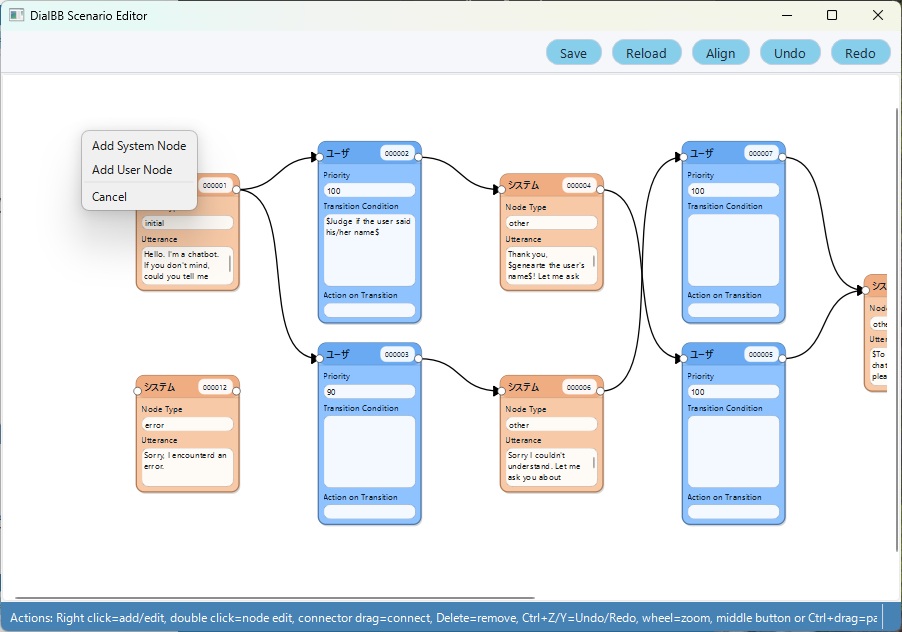Click the Priority field of node 000002
Image resolution: width=902 pixels, height=632 pixels.
click(369, 190)
